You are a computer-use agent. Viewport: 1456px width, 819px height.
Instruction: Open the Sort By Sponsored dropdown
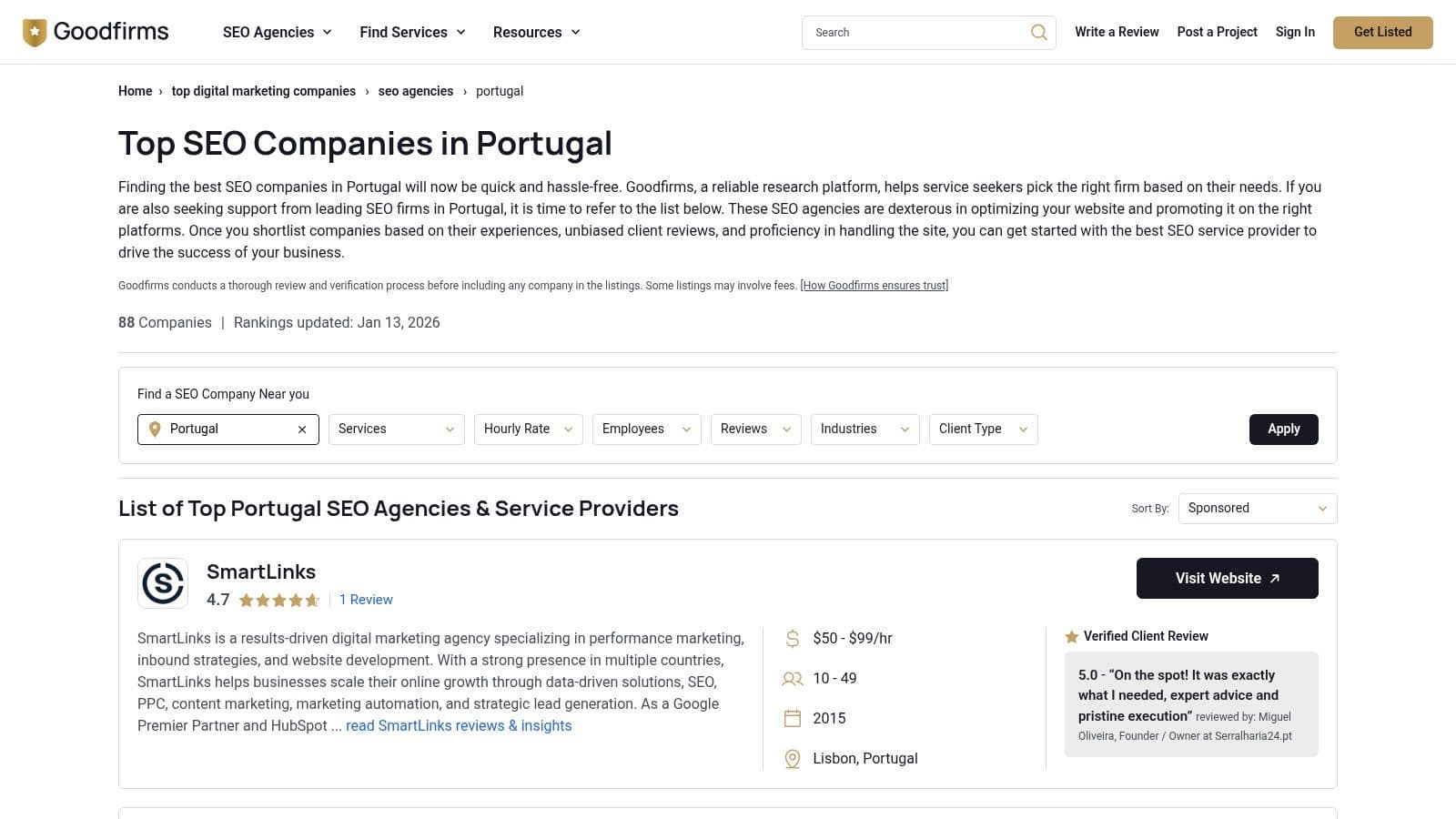[1257, 509]
